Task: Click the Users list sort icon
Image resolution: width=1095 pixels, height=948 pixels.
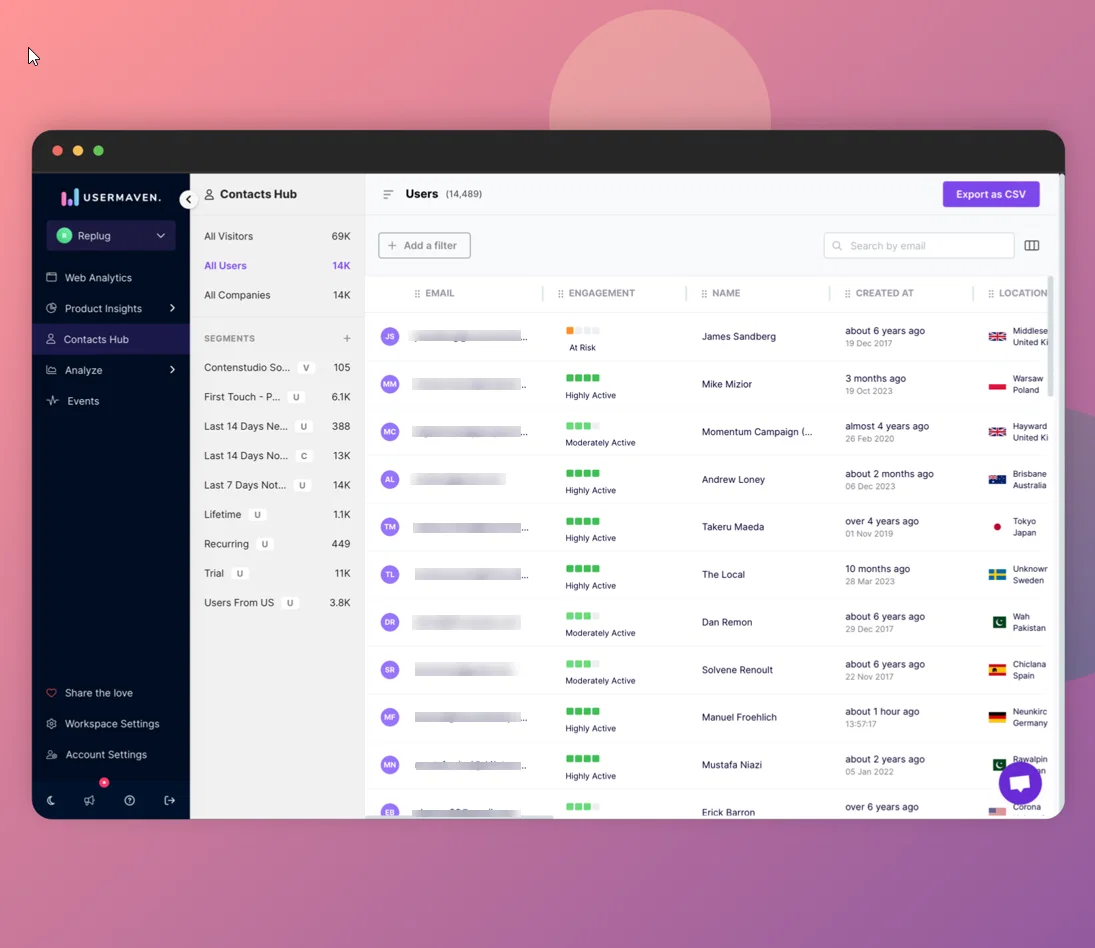Action: [x=388, y=194]
